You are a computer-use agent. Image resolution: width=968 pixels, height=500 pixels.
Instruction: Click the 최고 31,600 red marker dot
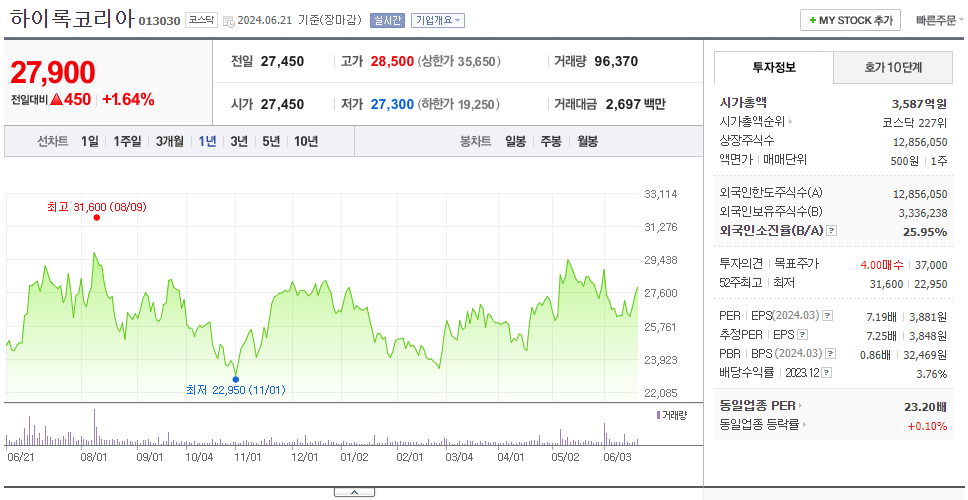click(97, 217)
